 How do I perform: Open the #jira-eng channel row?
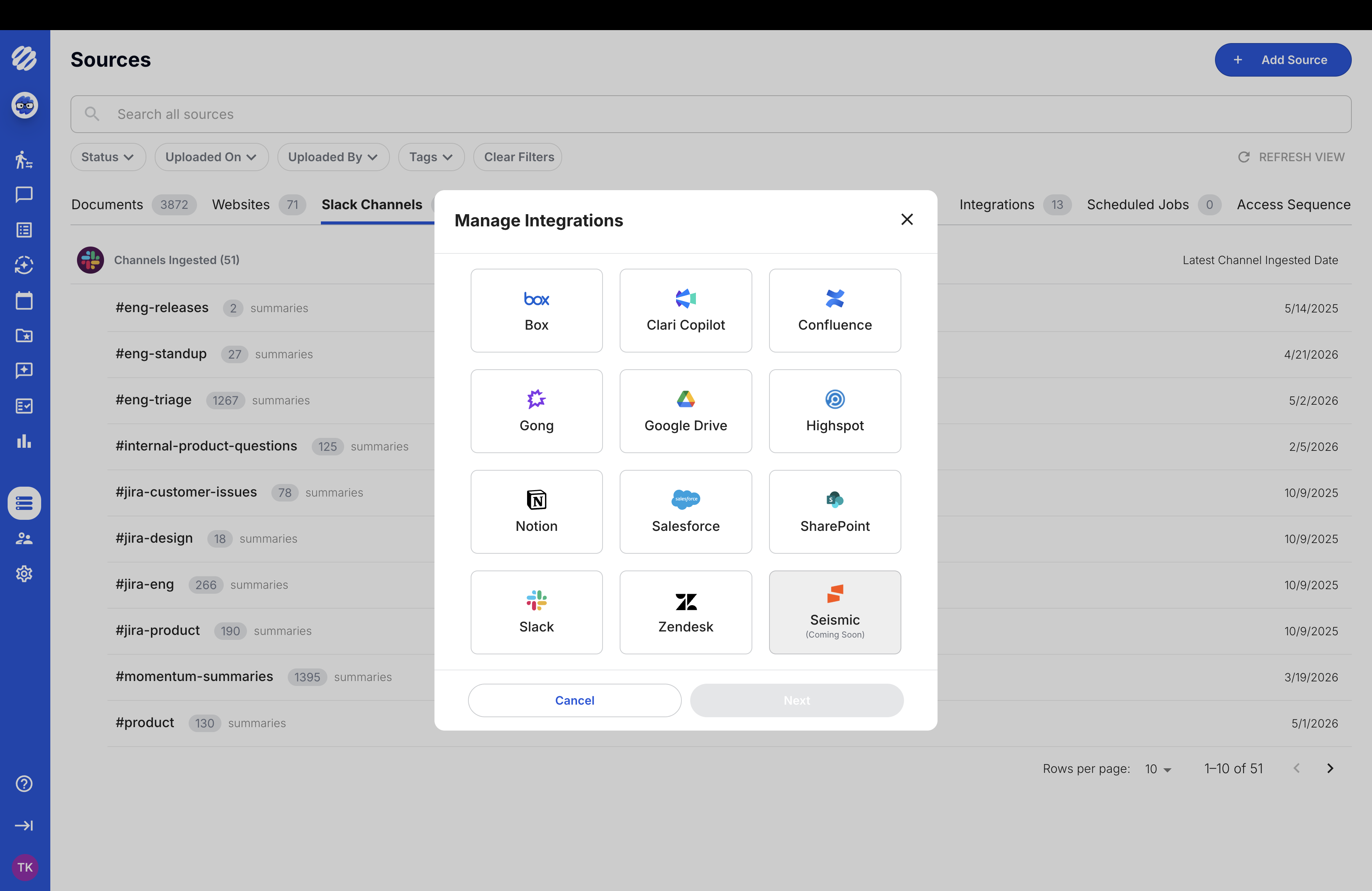point(729,584)
